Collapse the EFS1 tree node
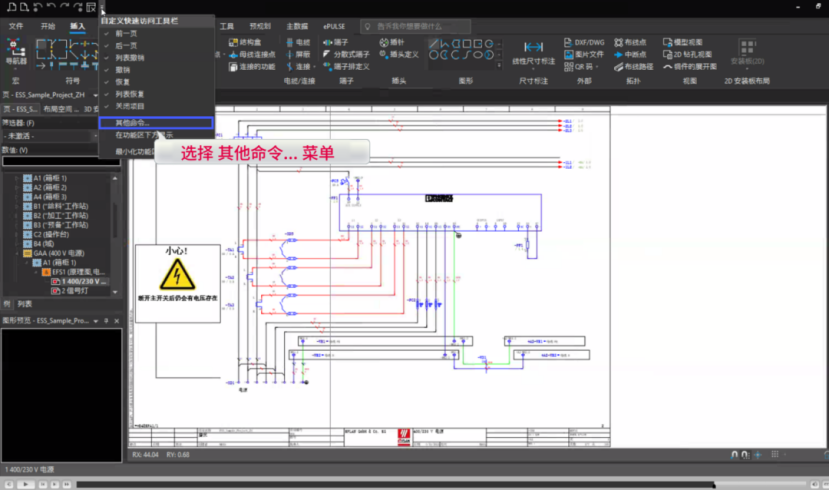The height and width of the screenshot is (490, 830). (36, 272)
